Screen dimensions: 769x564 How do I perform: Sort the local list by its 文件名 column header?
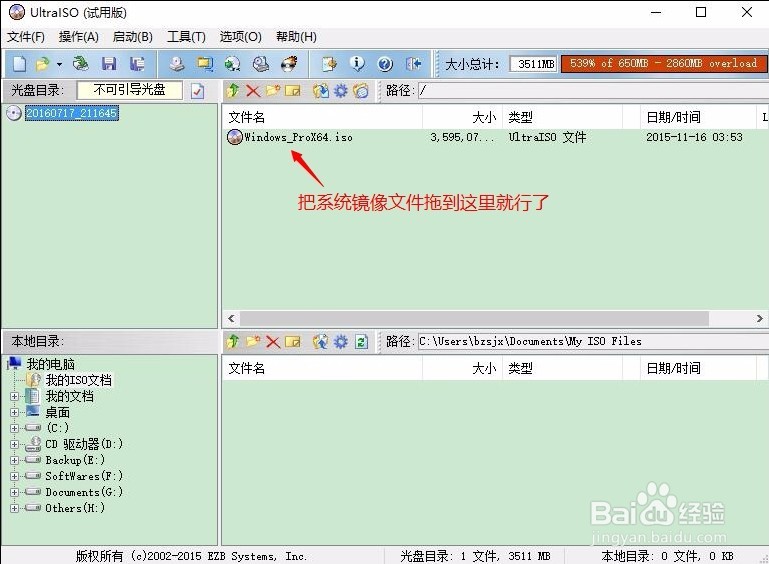322,368
